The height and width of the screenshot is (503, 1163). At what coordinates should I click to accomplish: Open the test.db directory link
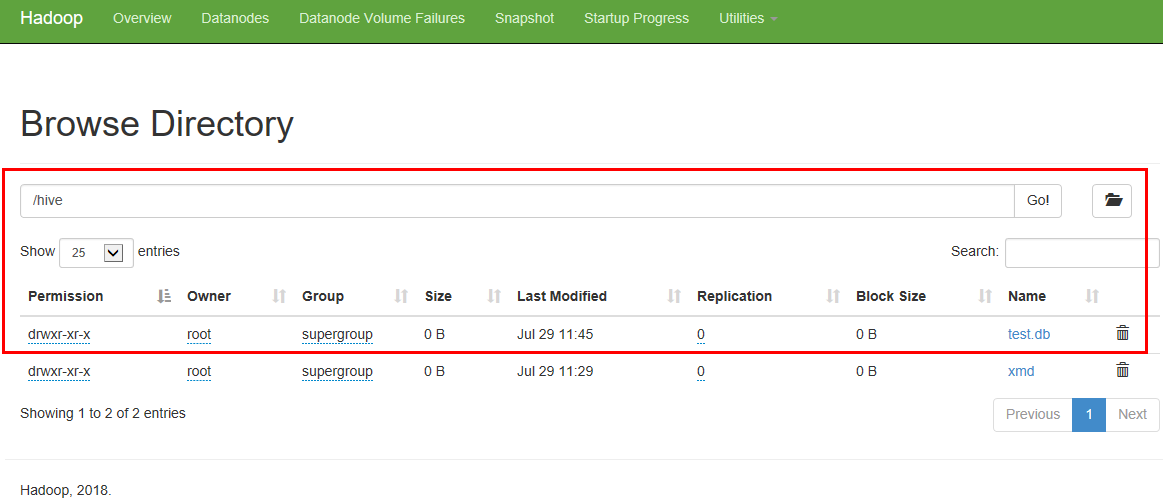[x=1029, y=334]
